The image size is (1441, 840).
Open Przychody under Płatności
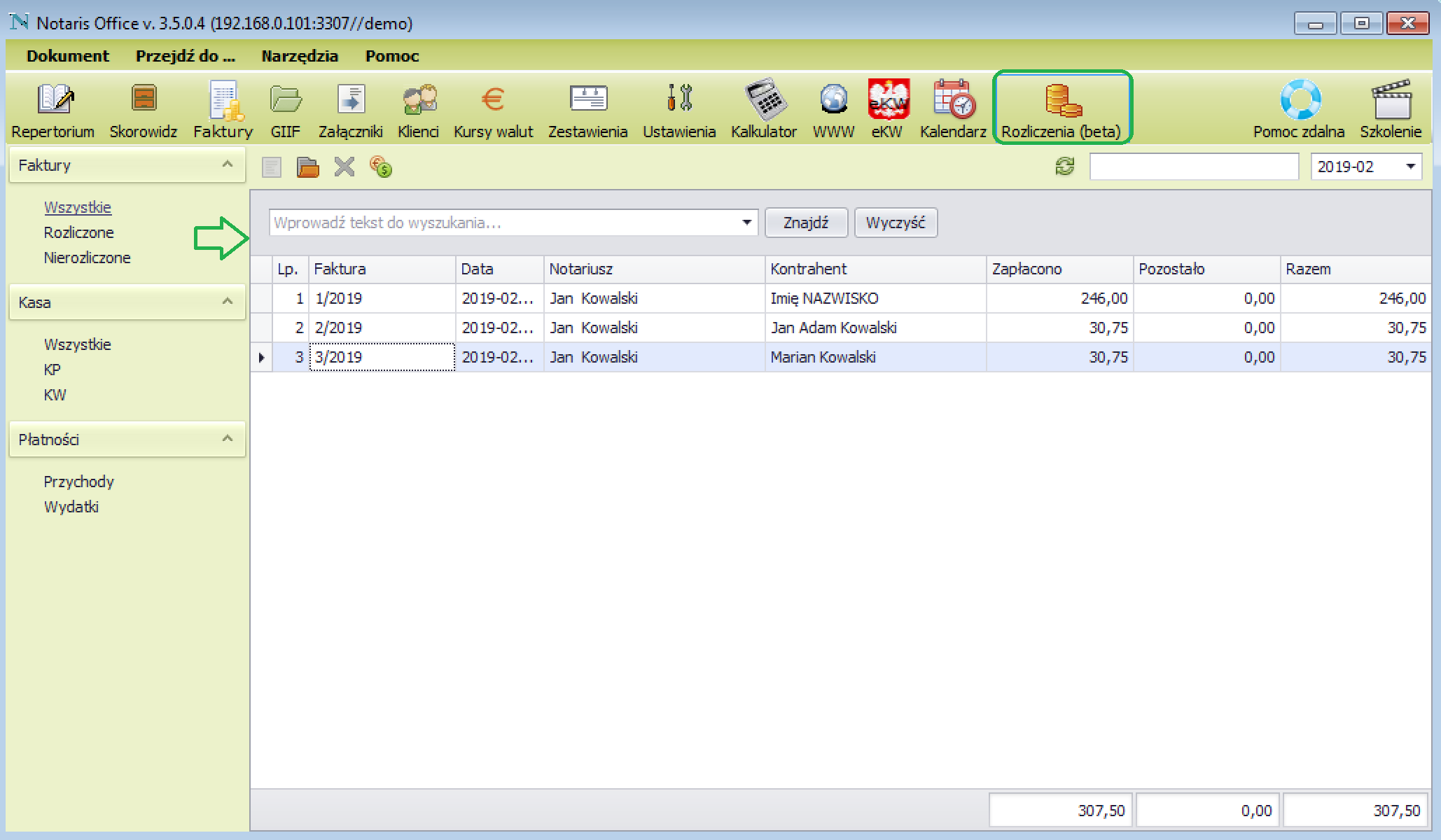coord(79,482)
